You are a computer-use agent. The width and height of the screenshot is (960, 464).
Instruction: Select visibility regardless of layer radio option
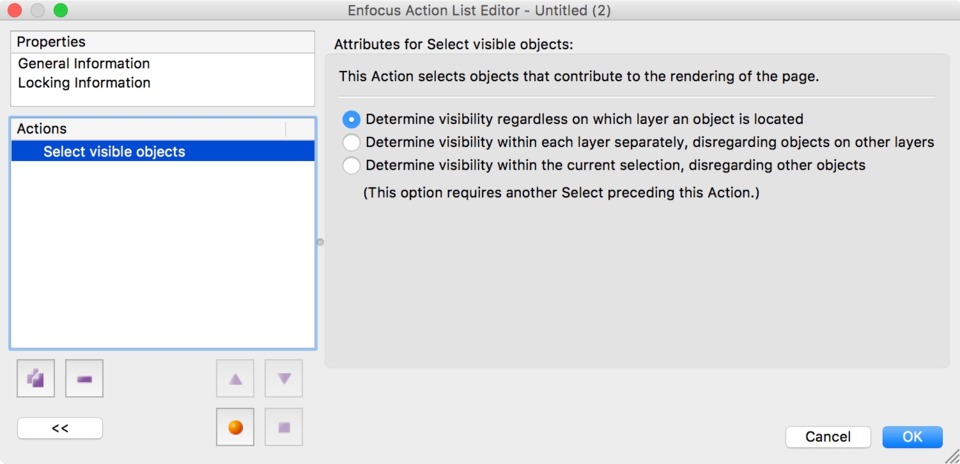351,119
